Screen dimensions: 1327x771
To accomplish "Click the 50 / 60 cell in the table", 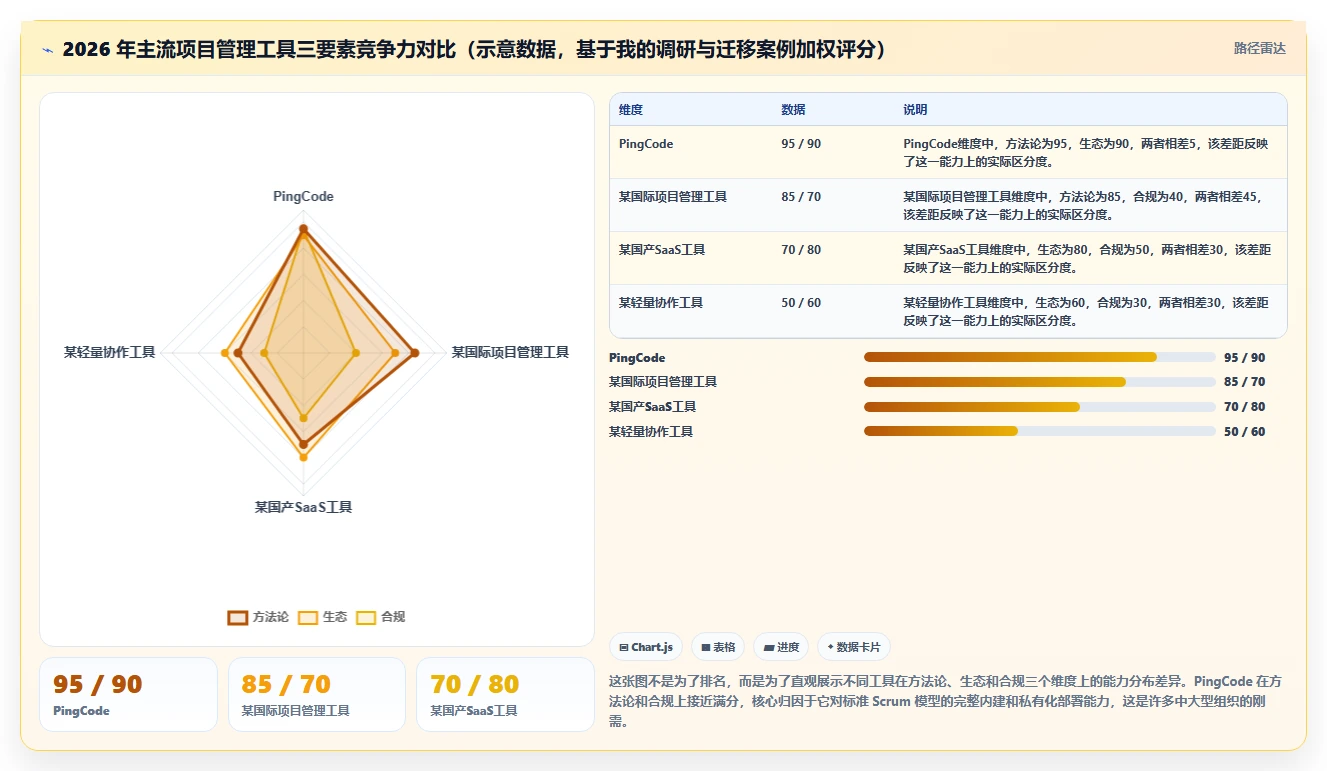I will click(x=801, y=303).
